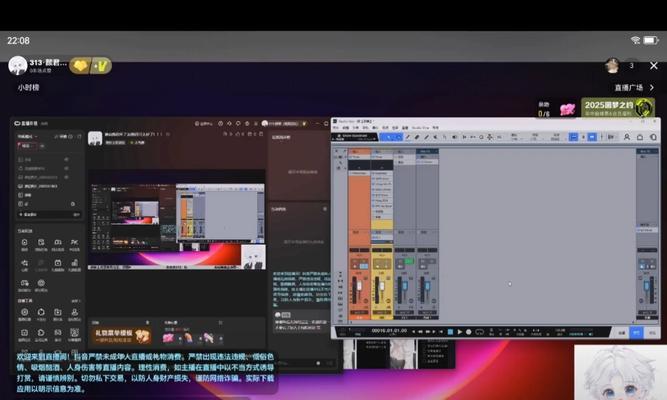
Task: Click play in the DAW transport bar
Action: pos(459,331)
